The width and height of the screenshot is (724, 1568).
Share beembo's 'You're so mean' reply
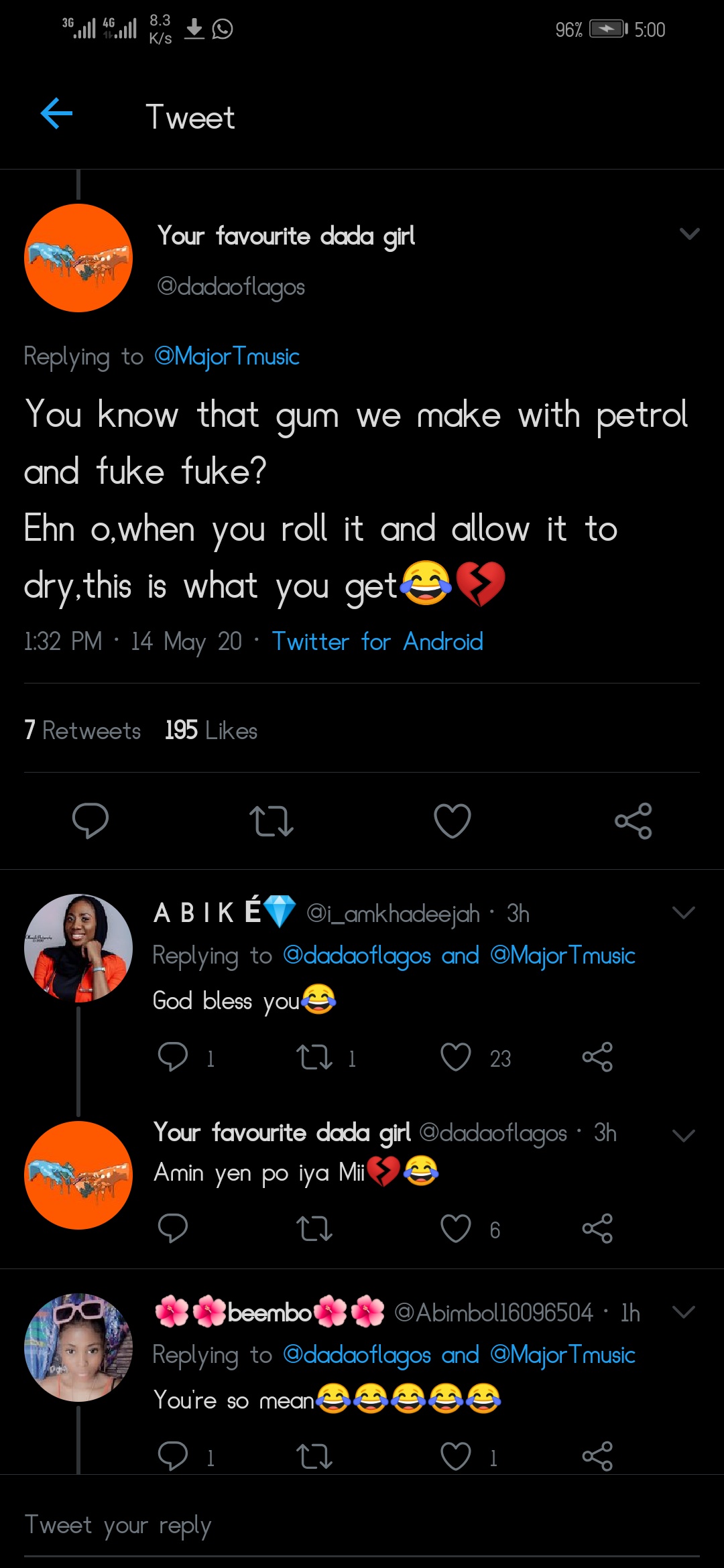pos(597,1456)
